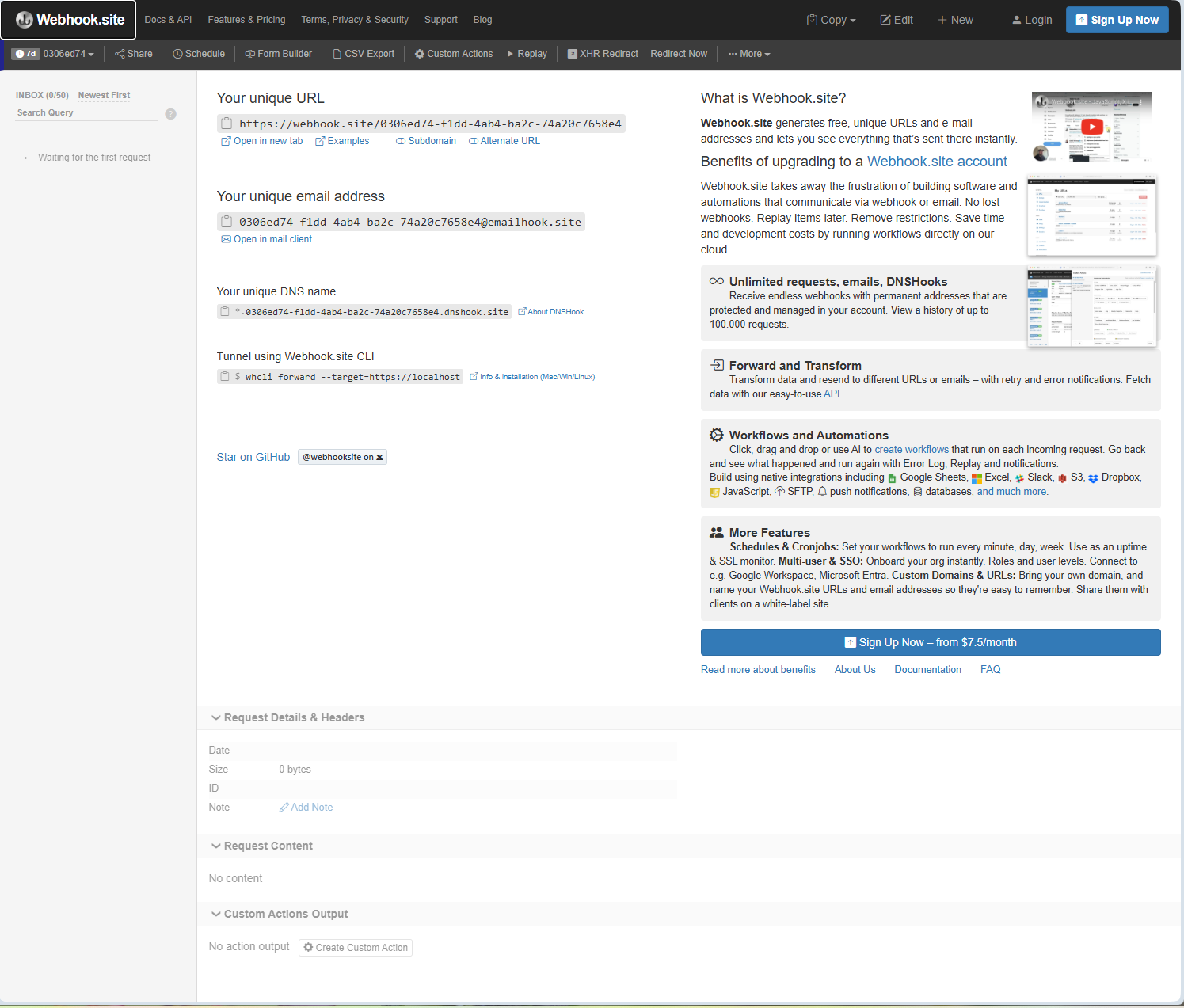Collapse Custom Actions Output section
This screenshot has height=1008, width=1184.
279,914
